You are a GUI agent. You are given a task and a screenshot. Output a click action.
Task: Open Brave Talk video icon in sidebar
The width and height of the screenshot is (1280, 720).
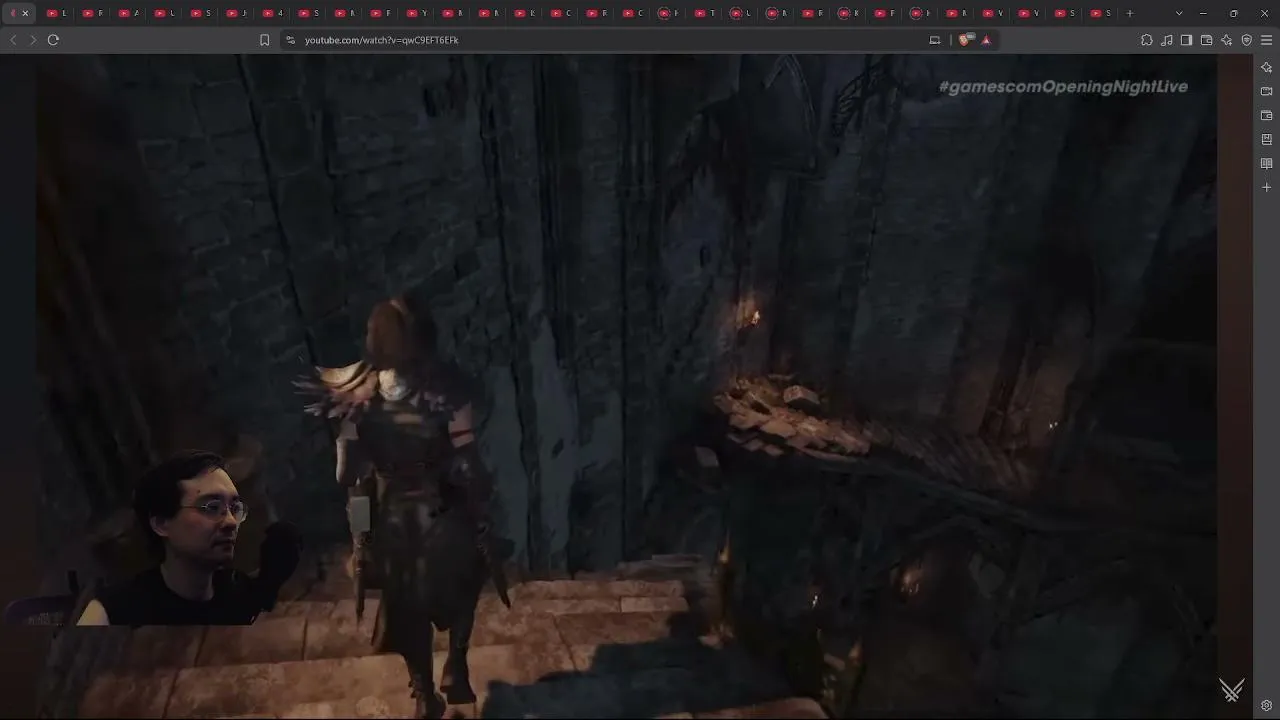coord(1267,91)
